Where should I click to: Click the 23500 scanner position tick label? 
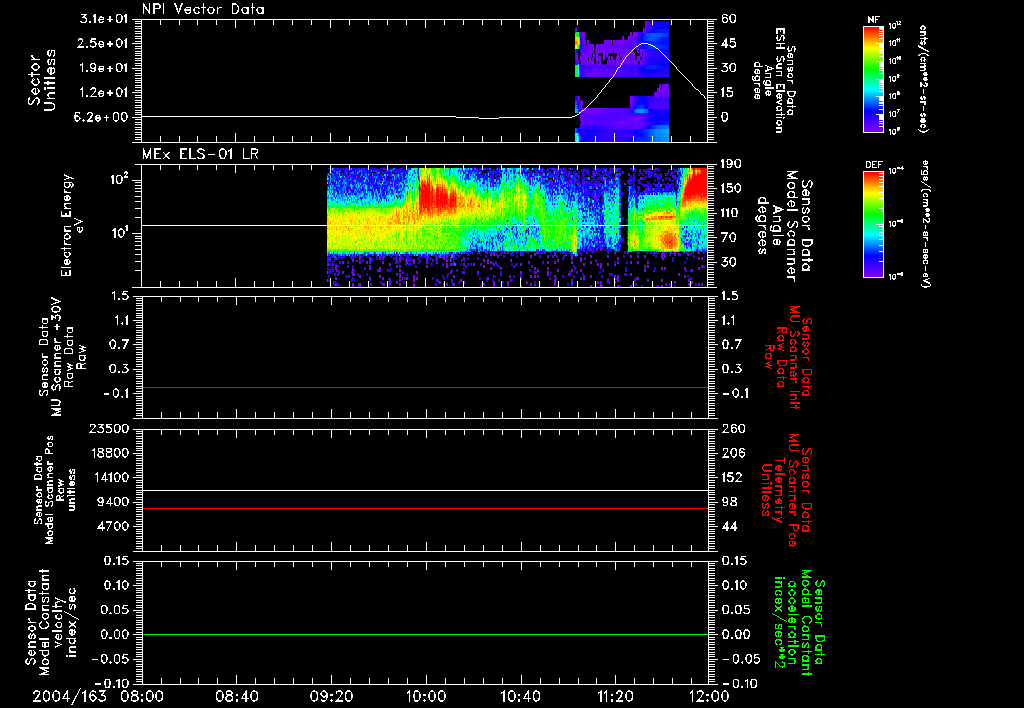pyautogui.click(x=108, y=429)
